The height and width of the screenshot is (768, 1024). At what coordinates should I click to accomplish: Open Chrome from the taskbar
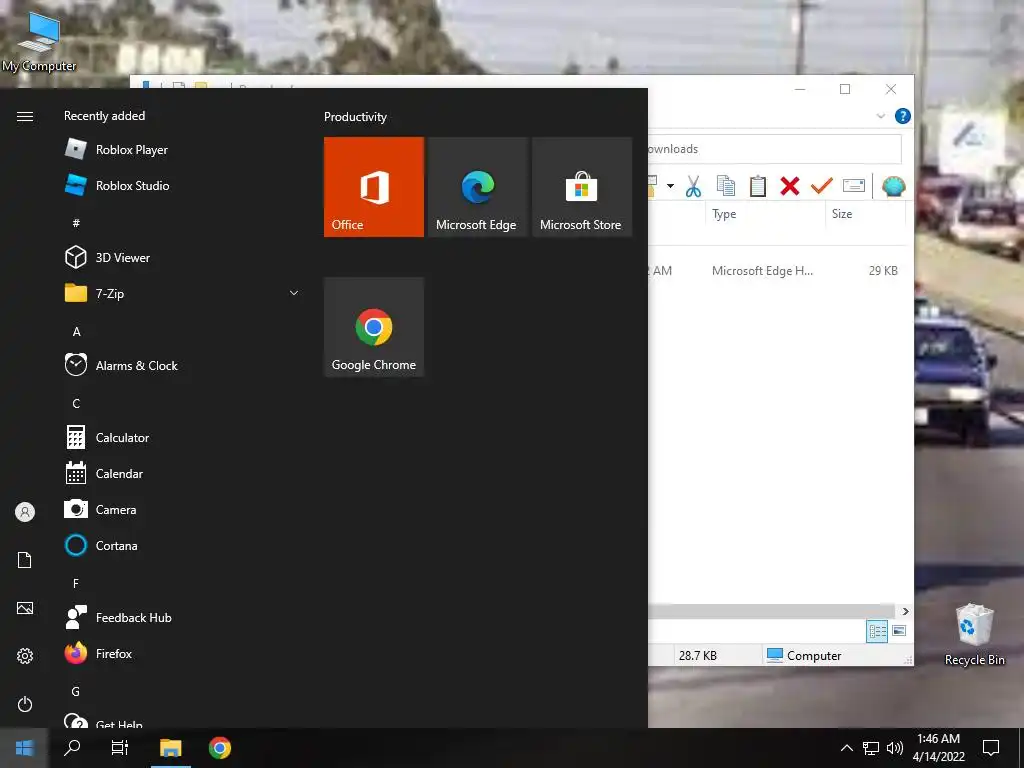click(219, 748)
